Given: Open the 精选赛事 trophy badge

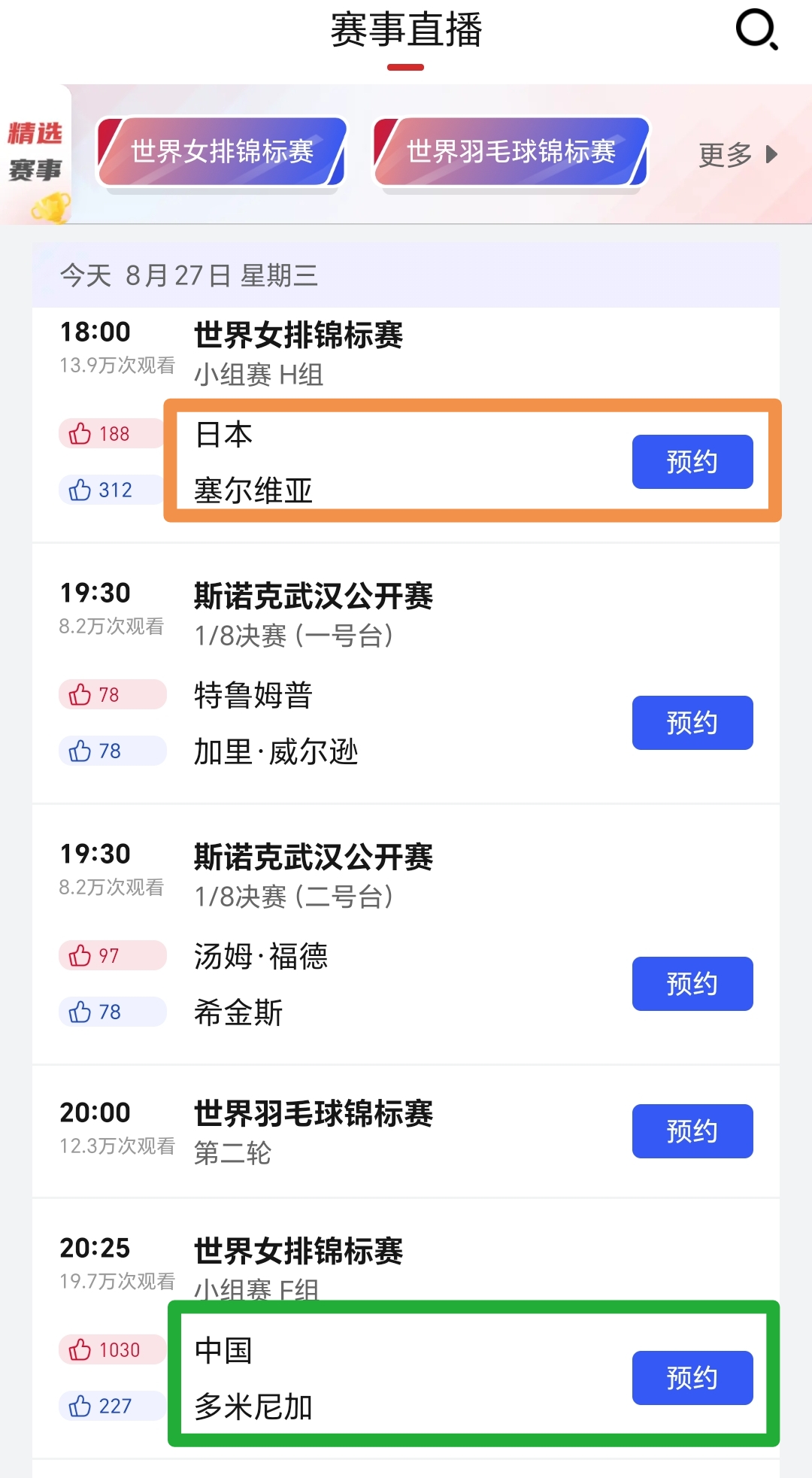Looking at the screenshot, I should coord(36,155).
